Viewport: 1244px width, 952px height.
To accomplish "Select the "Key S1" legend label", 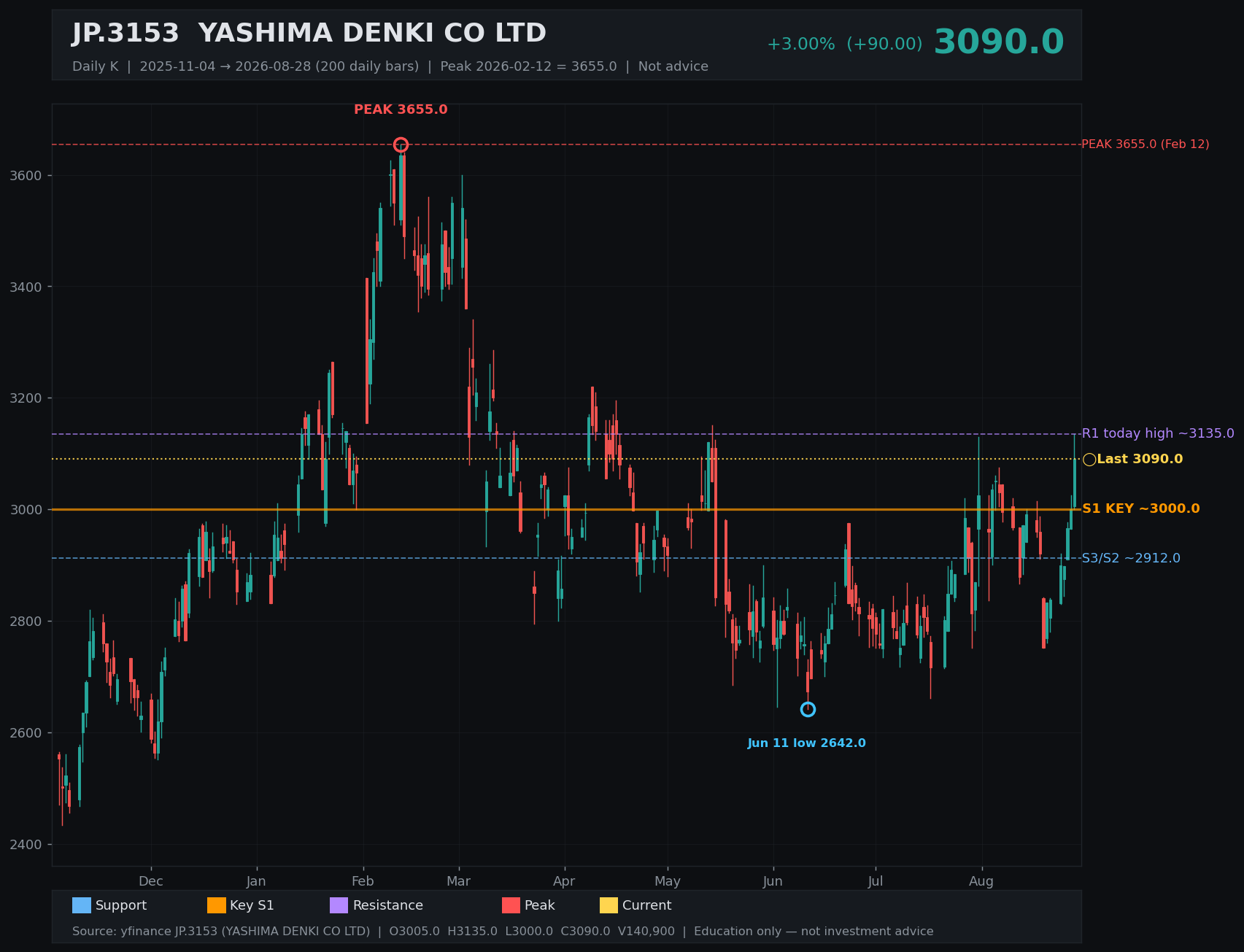I will (x=252, y=905).
